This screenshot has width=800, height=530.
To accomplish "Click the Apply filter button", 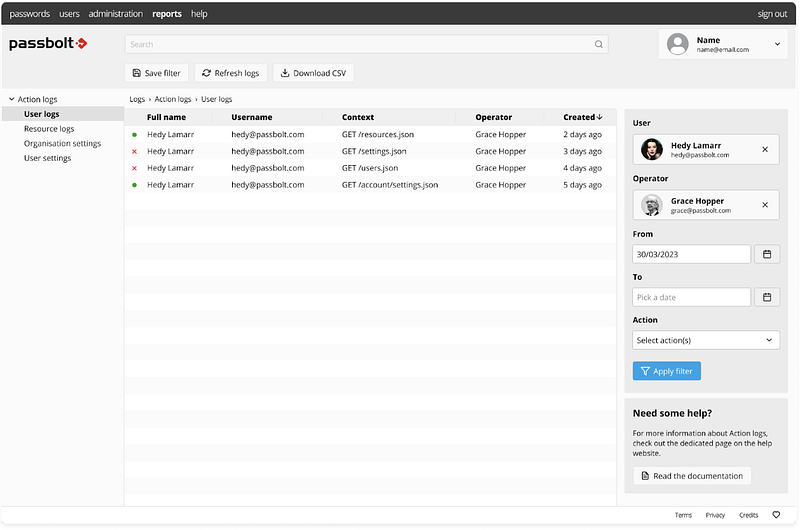I will point(667,371).
